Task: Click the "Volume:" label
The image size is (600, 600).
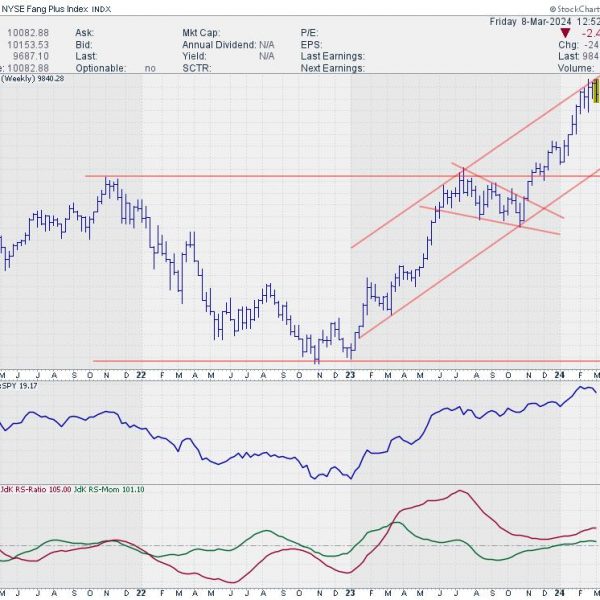Action: coord(576,68)
